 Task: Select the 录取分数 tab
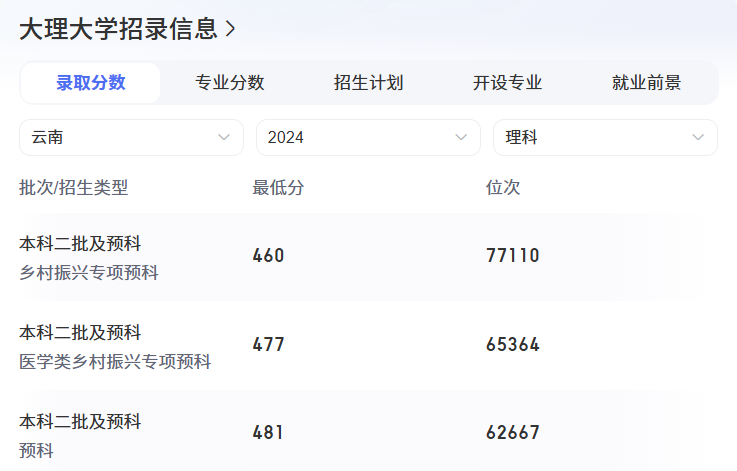[x=91, y=83]
